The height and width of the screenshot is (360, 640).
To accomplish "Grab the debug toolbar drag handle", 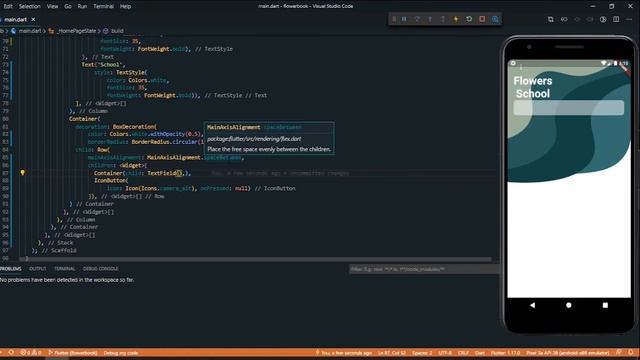I will [x=394, y=19].
